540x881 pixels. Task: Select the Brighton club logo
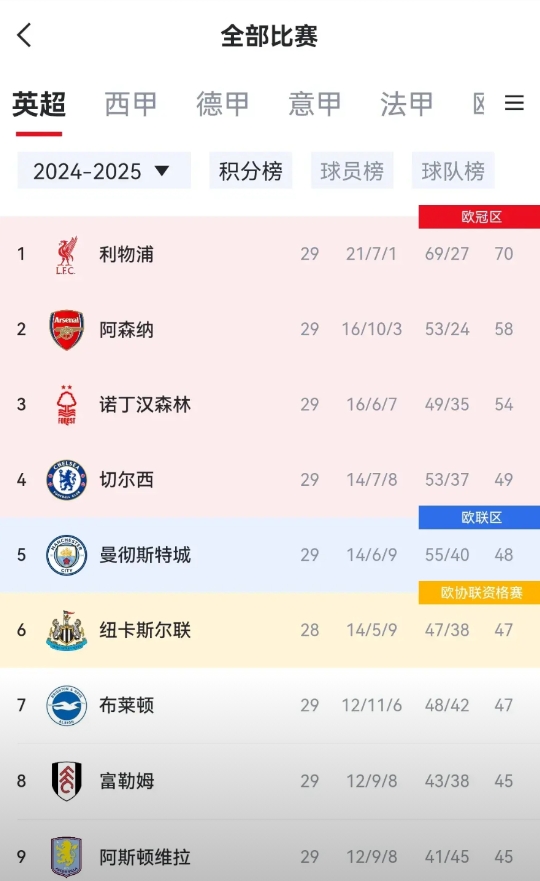pos(66,705)
